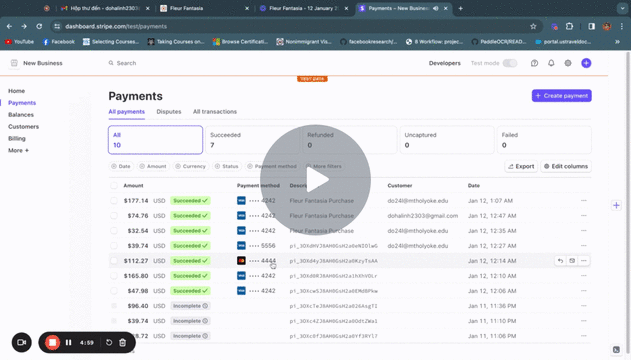Click the help question mark icon

[534, 63]
